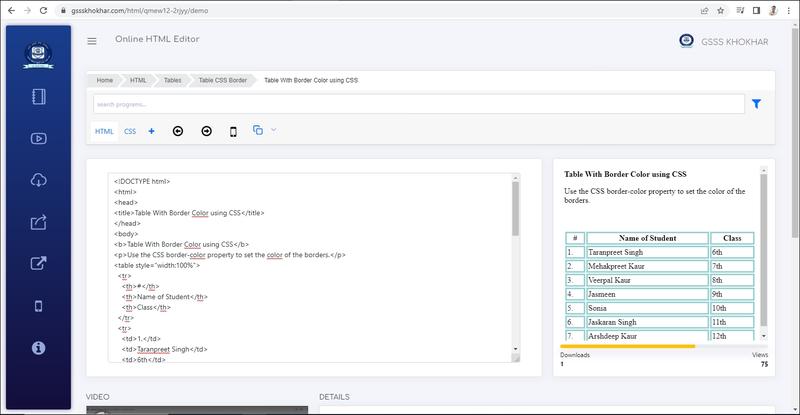
Task: Navigate to Table CSS Border breadcrumb
Action: (x=222, y=79)
